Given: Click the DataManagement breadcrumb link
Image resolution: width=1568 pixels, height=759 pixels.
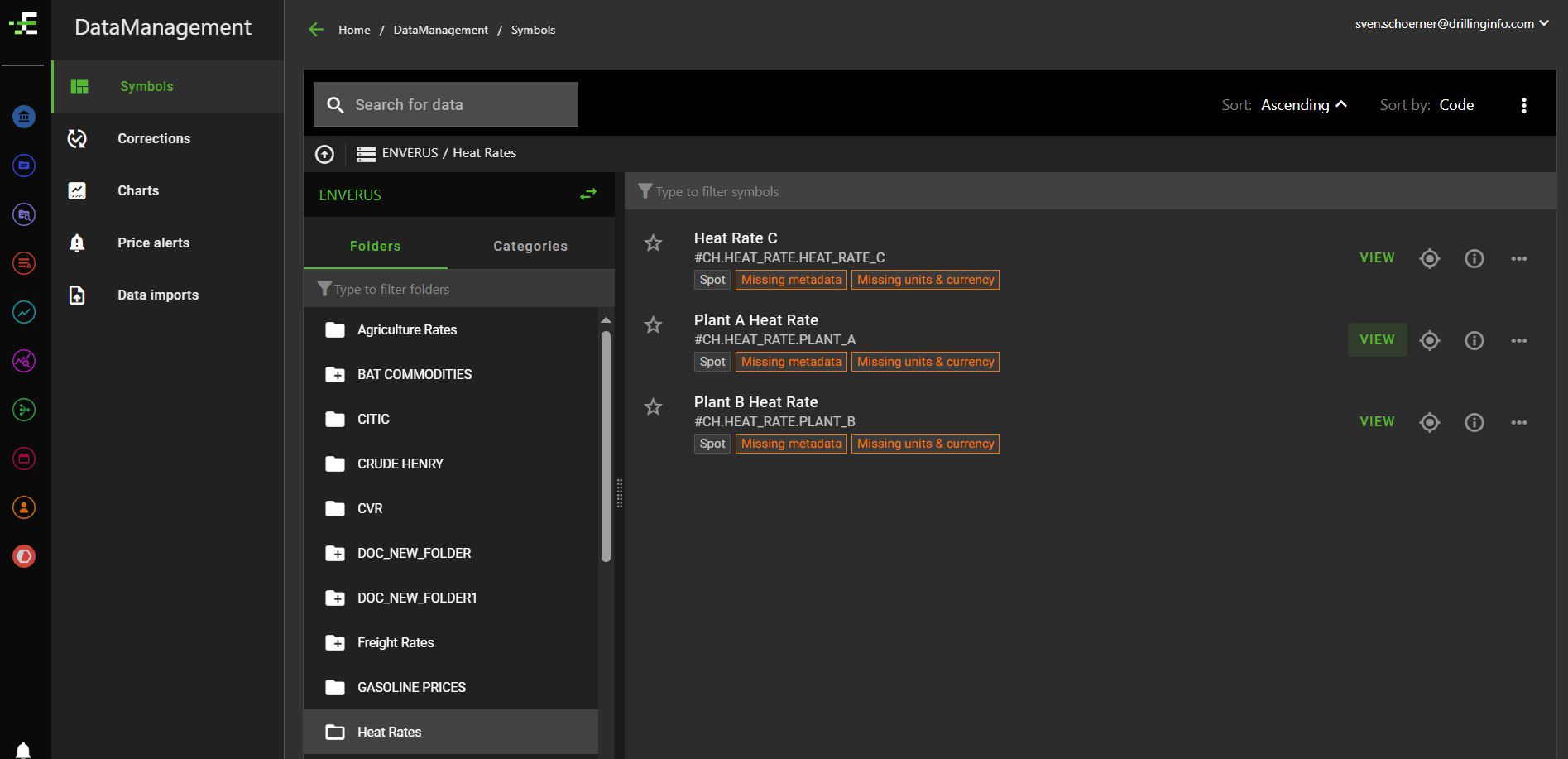Looking at the screenshot, I should point(440,30).
